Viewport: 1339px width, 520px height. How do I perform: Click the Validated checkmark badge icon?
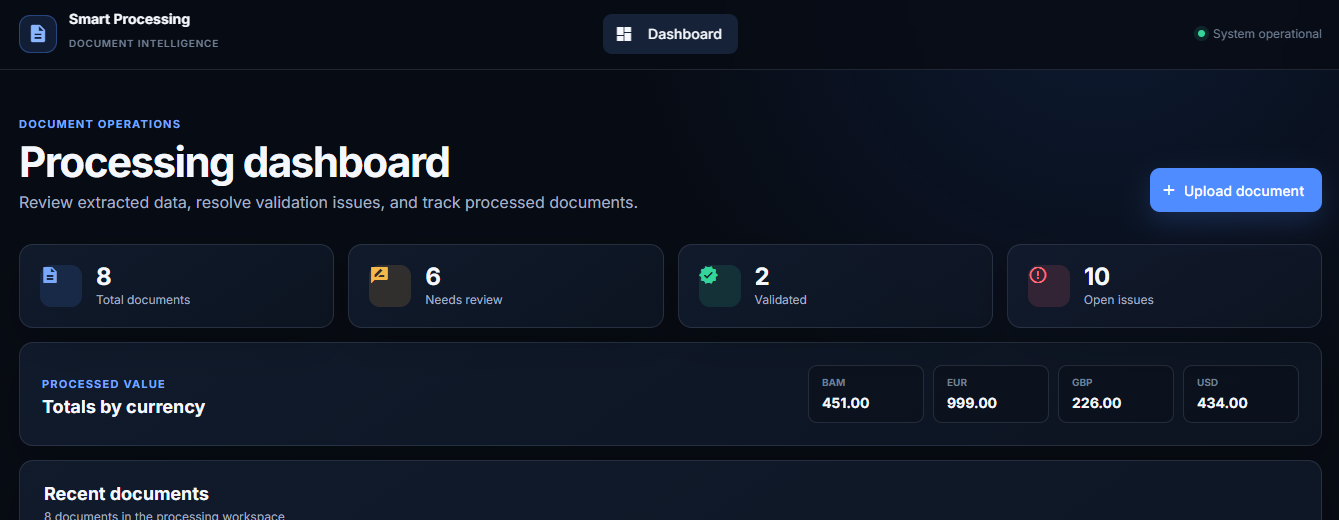[x=709, y=274]
